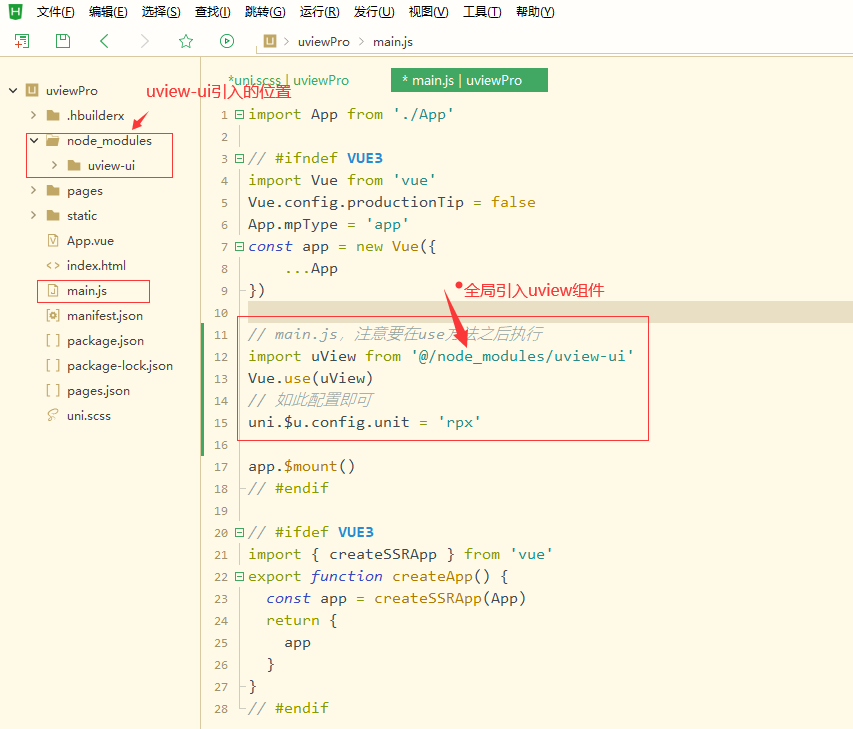Expand the pages folder
The width and height of the screenshot is (853, 729).
pos(33,190)
